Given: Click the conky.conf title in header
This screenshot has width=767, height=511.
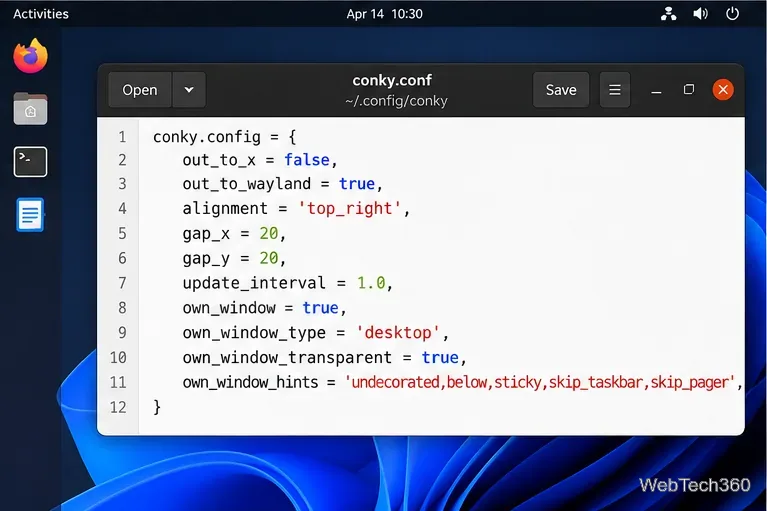Looking at the screenshot, I should point(392,80).
